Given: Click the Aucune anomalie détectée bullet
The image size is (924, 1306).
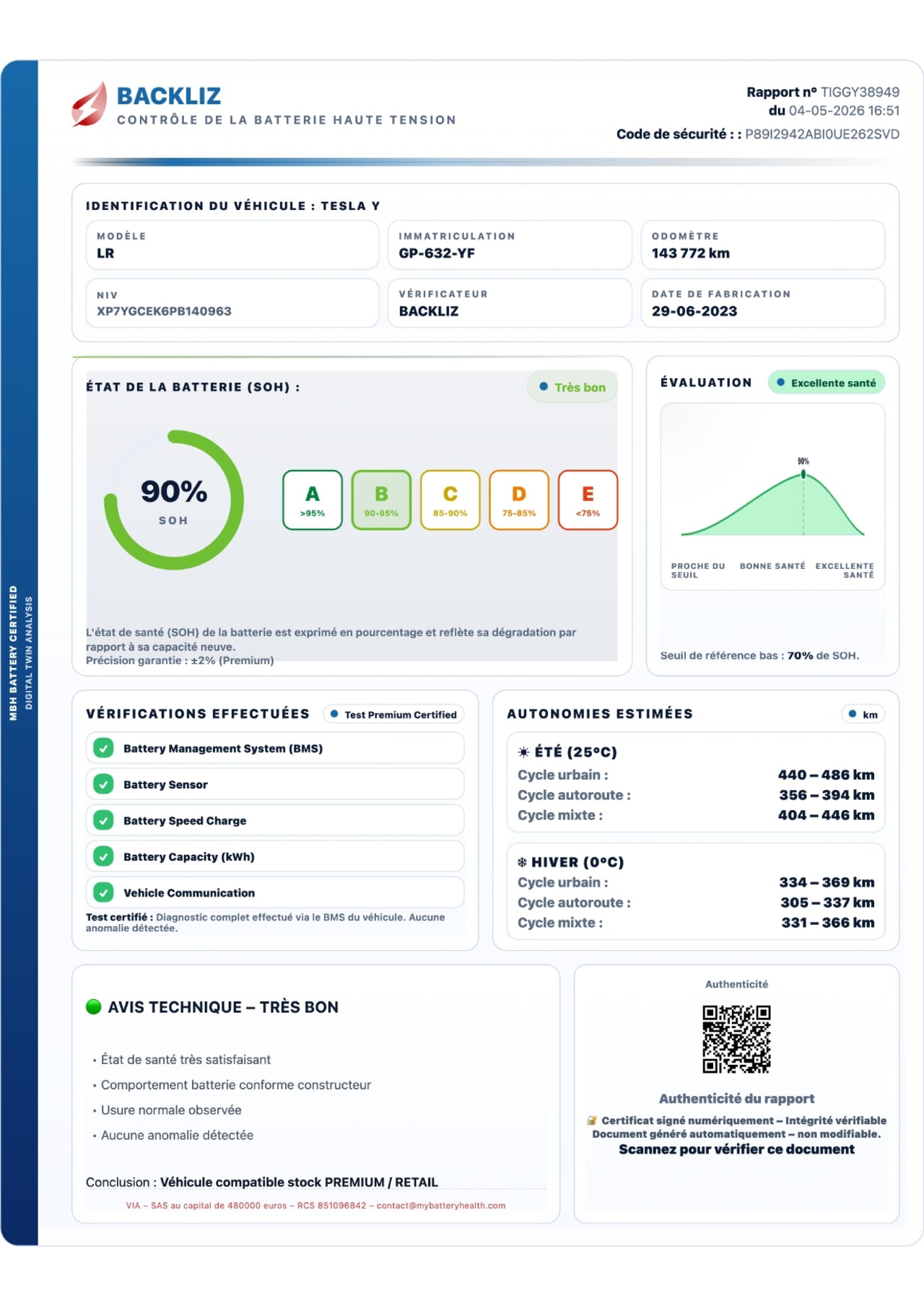Looking at the screenshot, I should click(177, 1136).
